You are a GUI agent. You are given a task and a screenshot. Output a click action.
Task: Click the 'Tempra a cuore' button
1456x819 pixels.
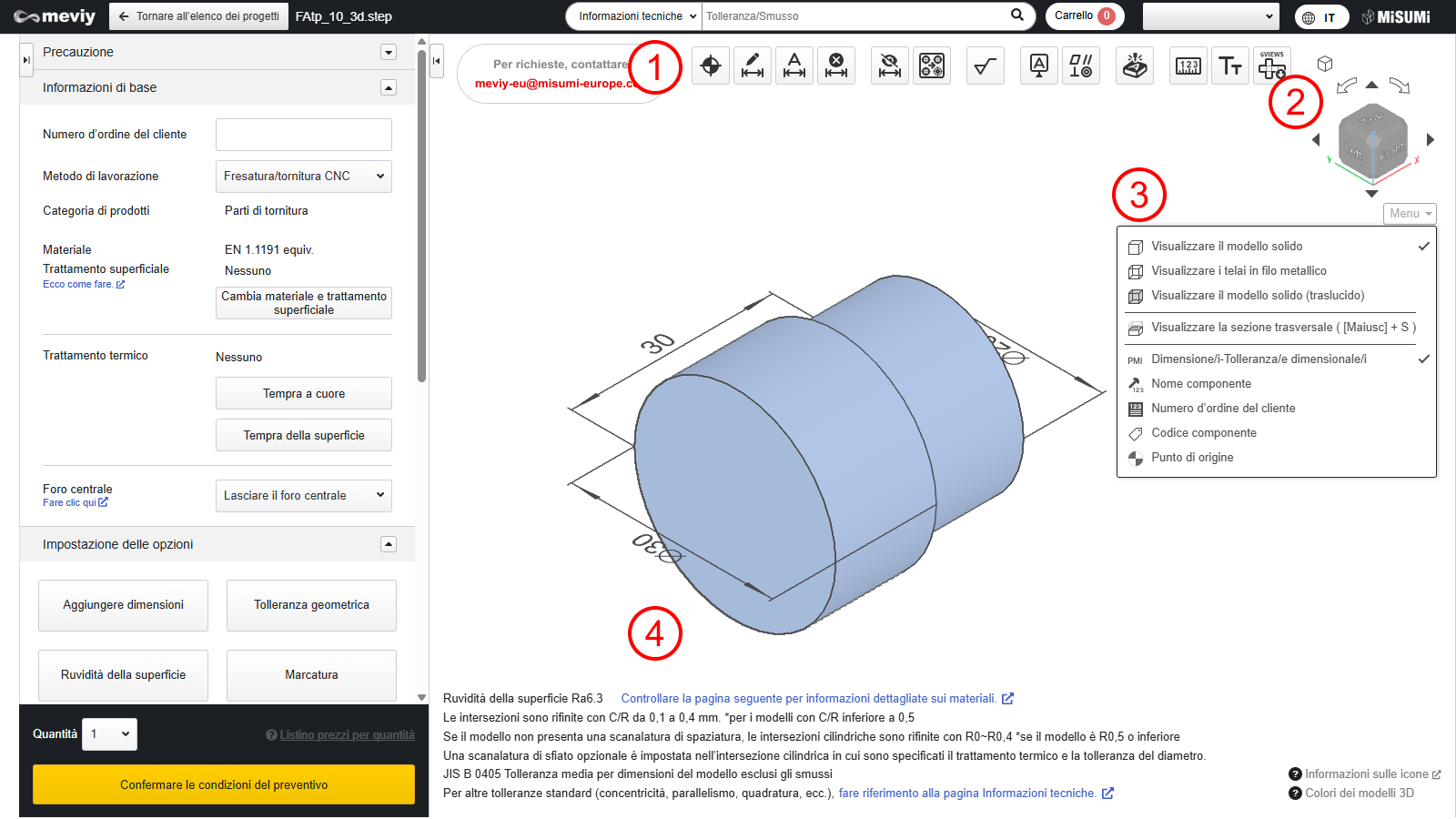click(304, 394)
